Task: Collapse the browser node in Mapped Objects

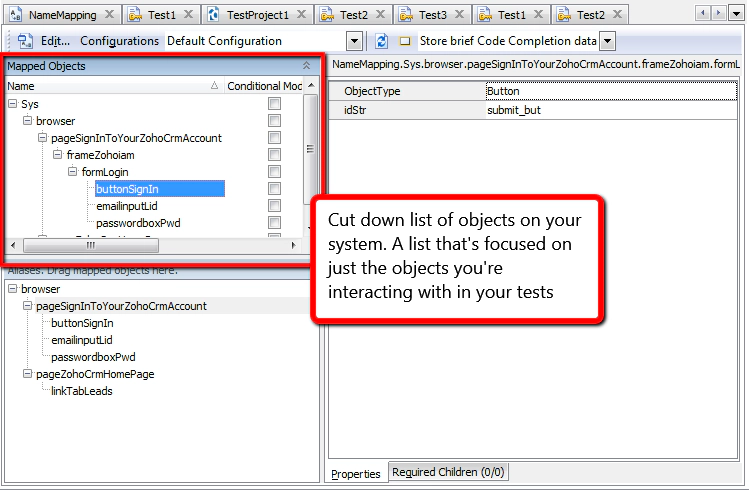Action: 28,120
